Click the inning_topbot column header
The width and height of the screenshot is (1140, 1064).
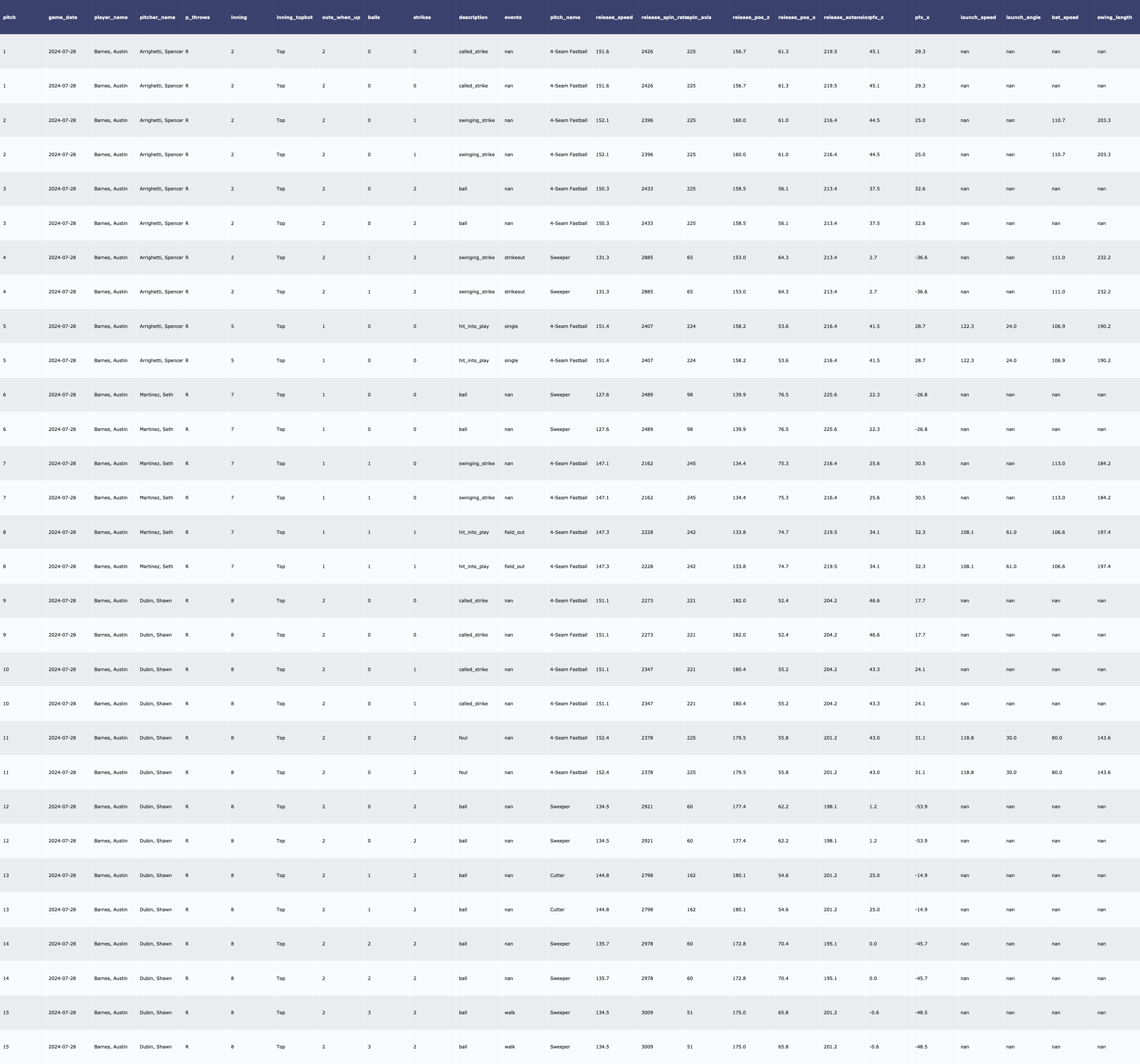coord(295,17)
